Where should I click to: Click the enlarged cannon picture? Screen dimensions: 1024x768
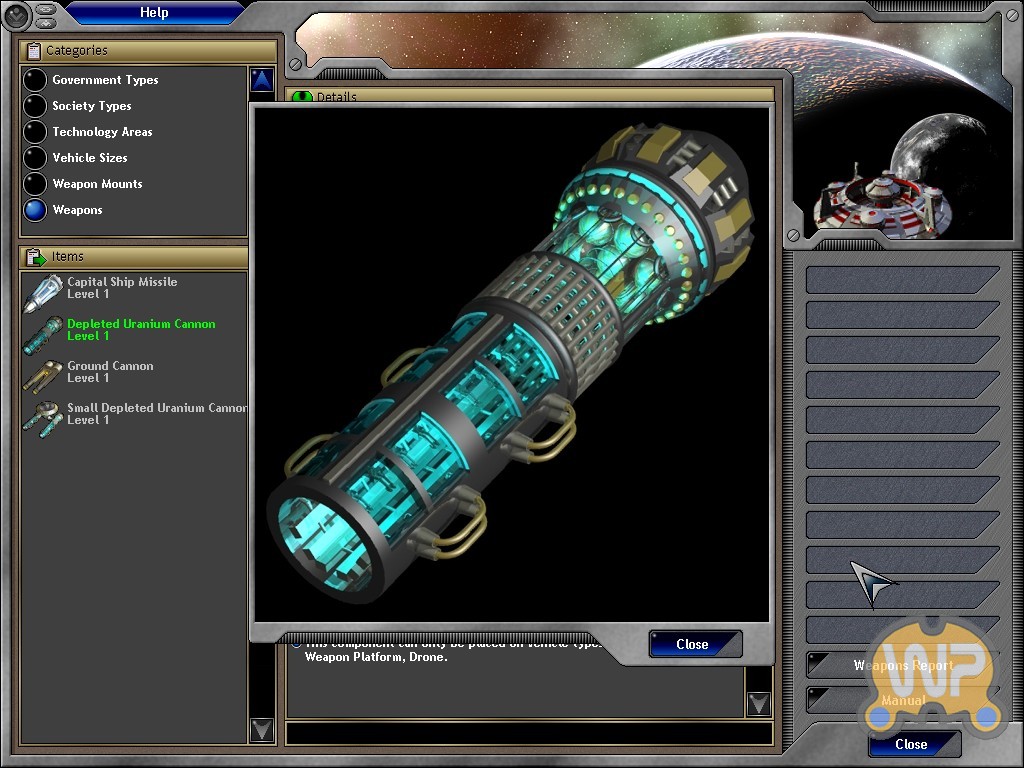(511, 365)
